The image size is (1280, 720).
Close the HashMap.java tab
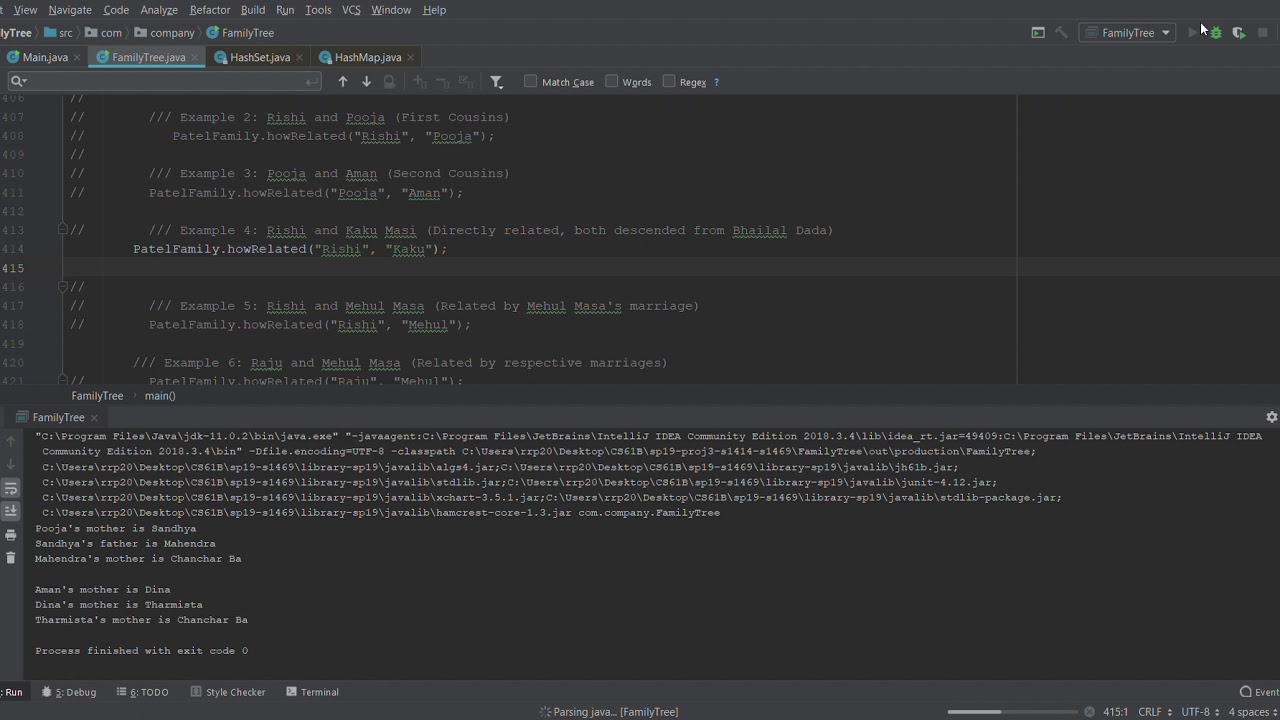point(411,58)
